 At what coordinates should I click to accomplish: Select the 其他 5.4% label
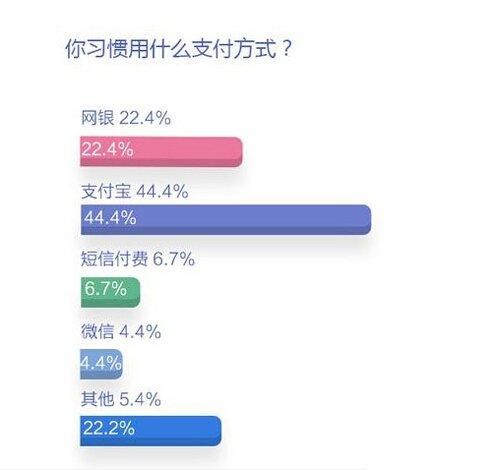tap(121, 399)
